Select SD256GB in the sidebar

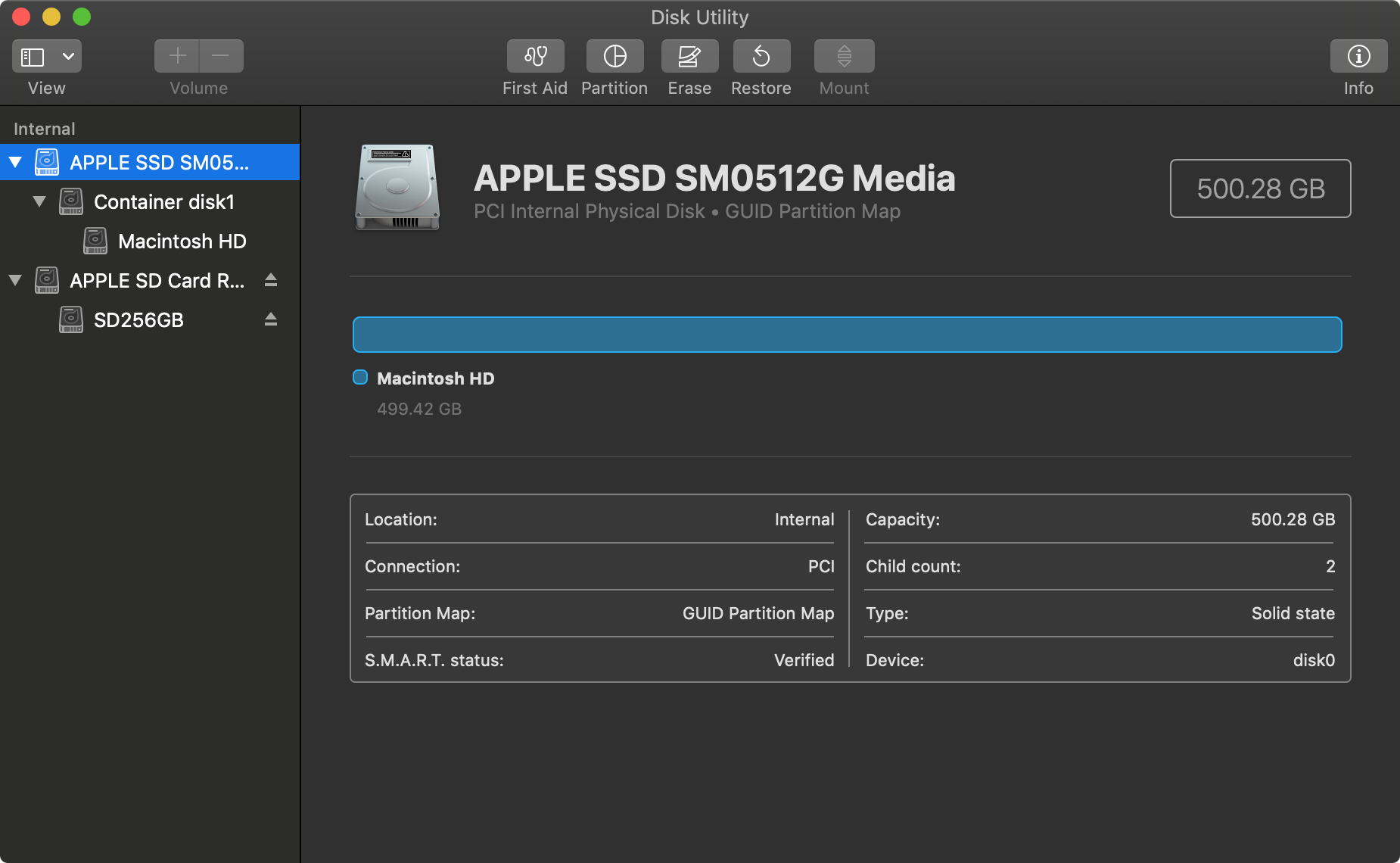(150, 319)
